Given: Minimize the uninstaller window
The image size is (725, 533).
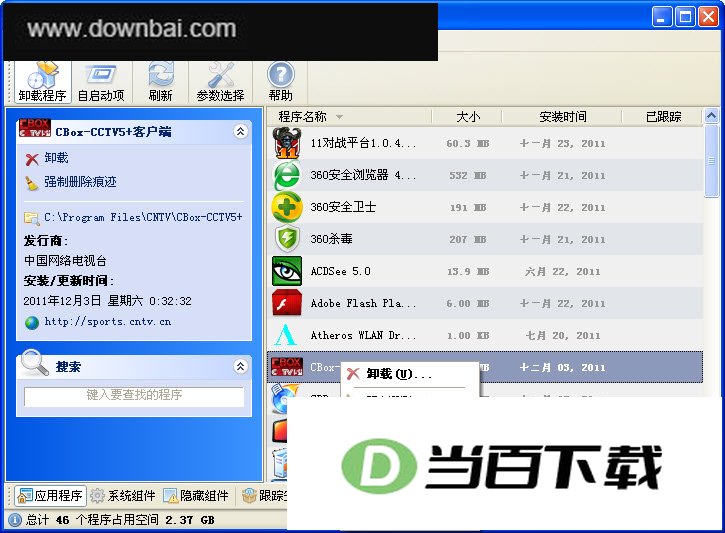Looking at the screenshot, I should click(x=662, y=17).
